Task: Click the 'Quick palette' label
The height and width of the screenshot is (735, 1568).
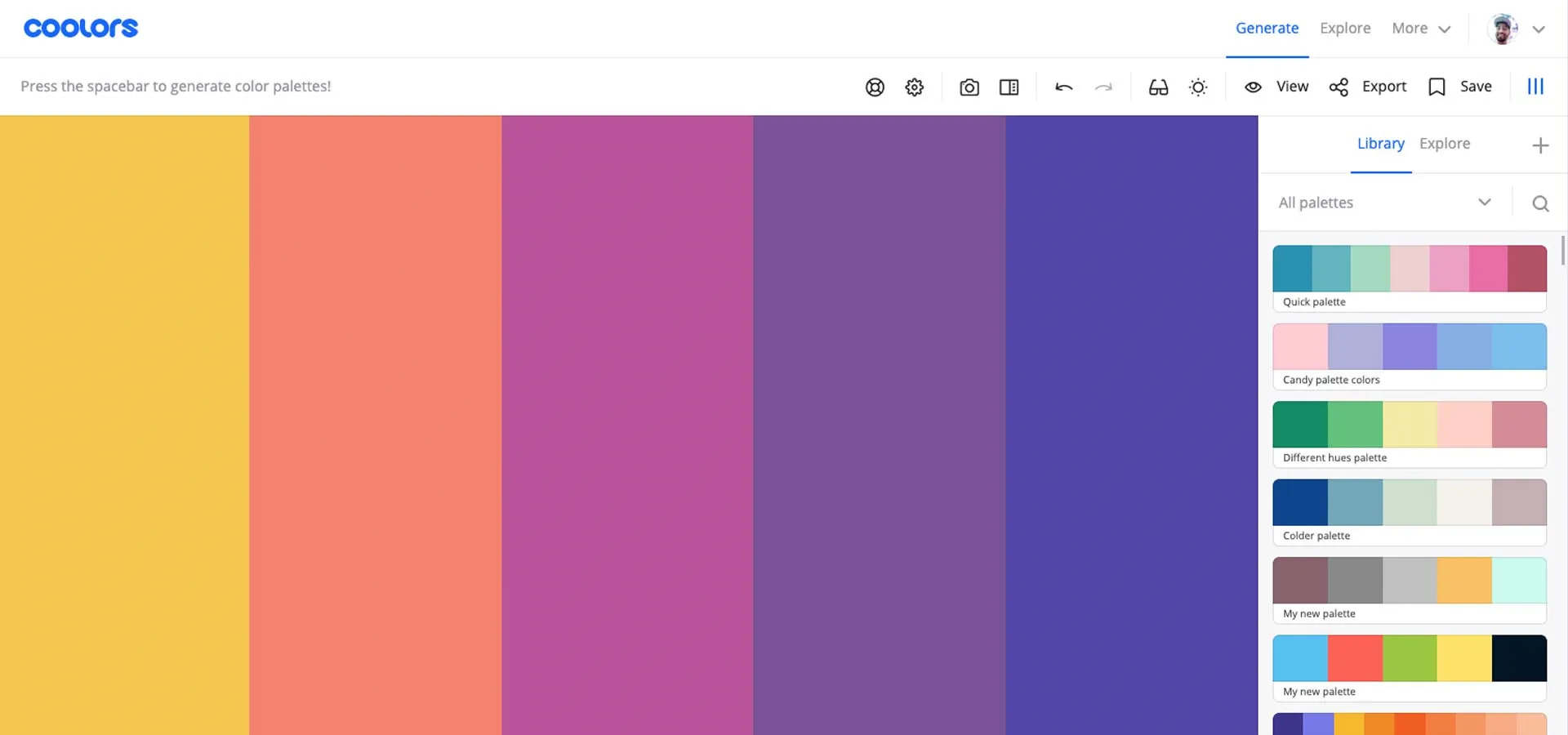Action: coord(1314,302)
